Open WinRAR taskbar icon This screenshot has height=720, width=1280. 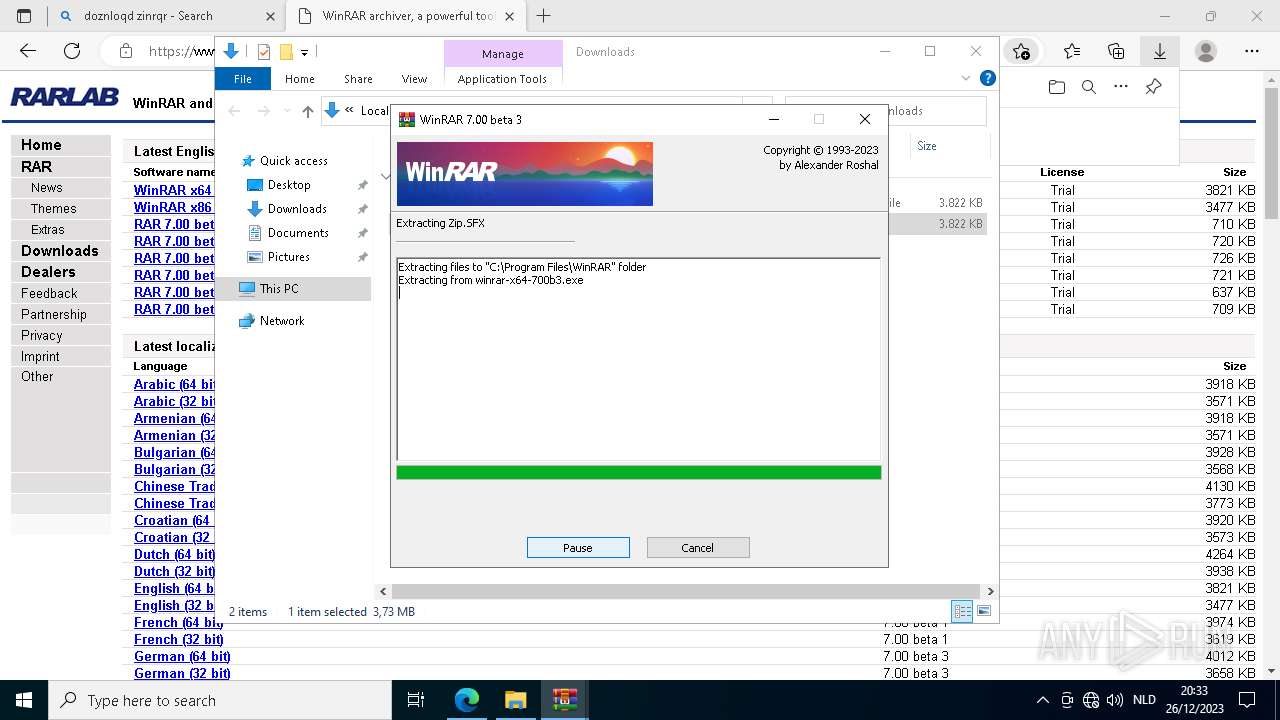(565, 700)
